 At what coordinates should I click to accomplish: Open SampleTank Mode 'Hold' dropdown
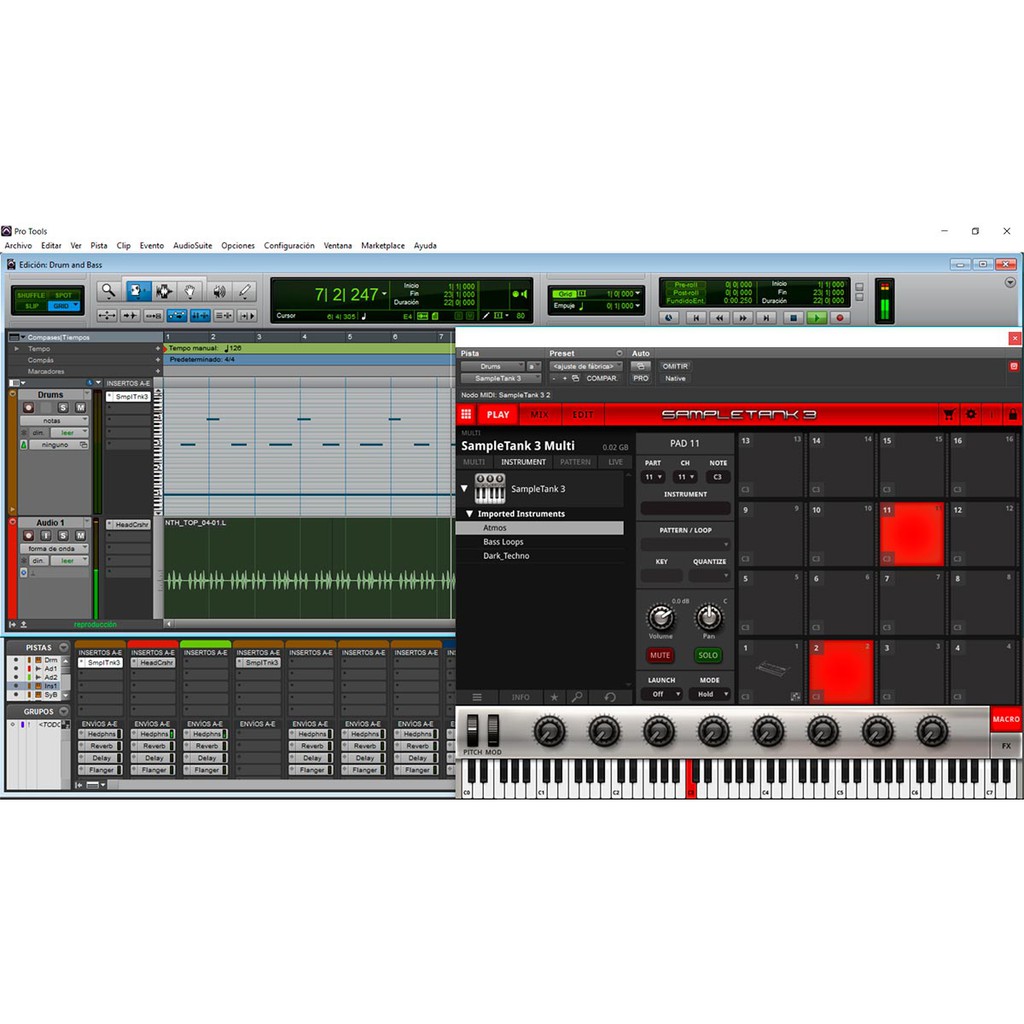tap(709, 694)
